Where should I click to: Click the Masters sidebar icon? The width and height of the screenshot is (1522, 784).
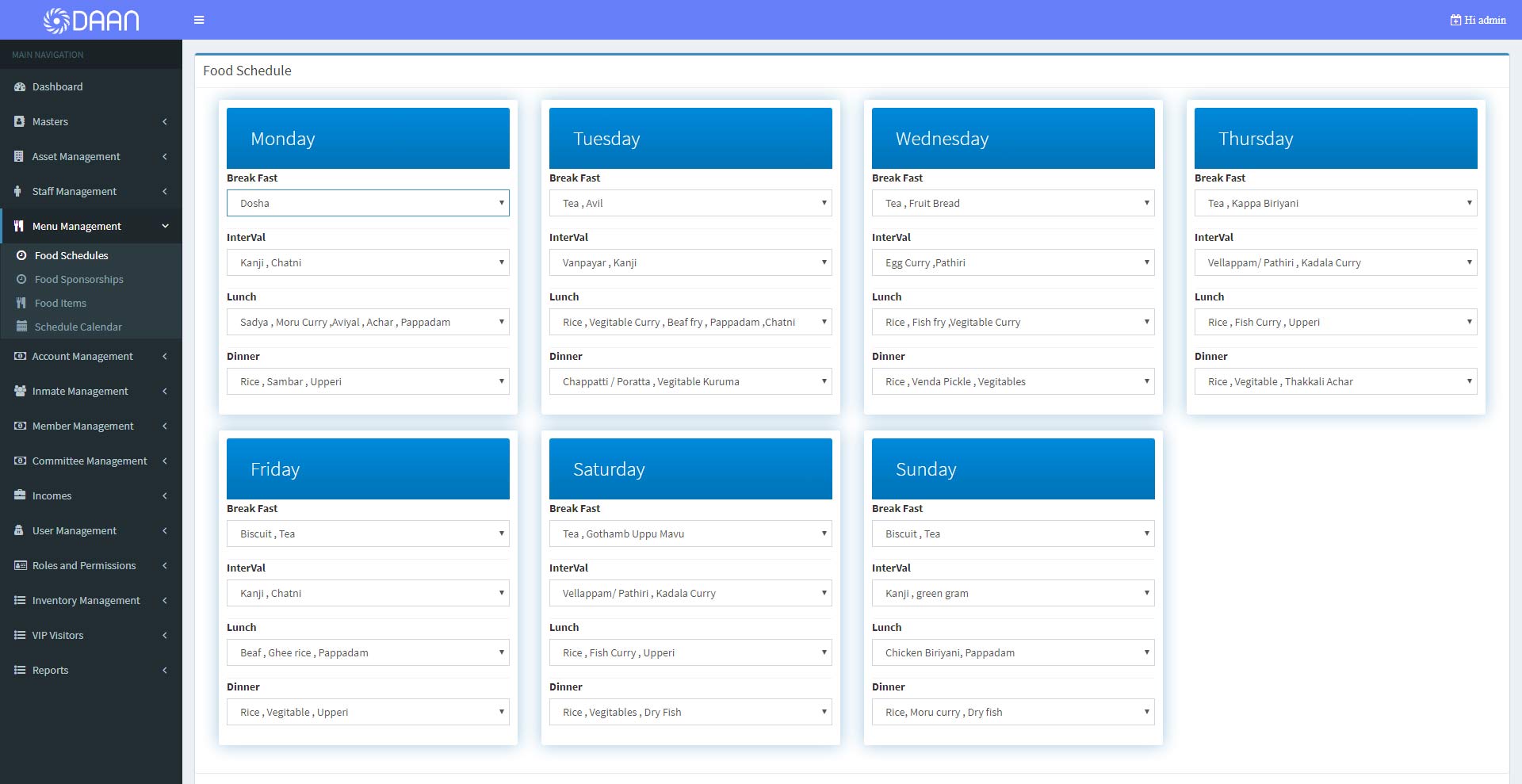(20, 121)
